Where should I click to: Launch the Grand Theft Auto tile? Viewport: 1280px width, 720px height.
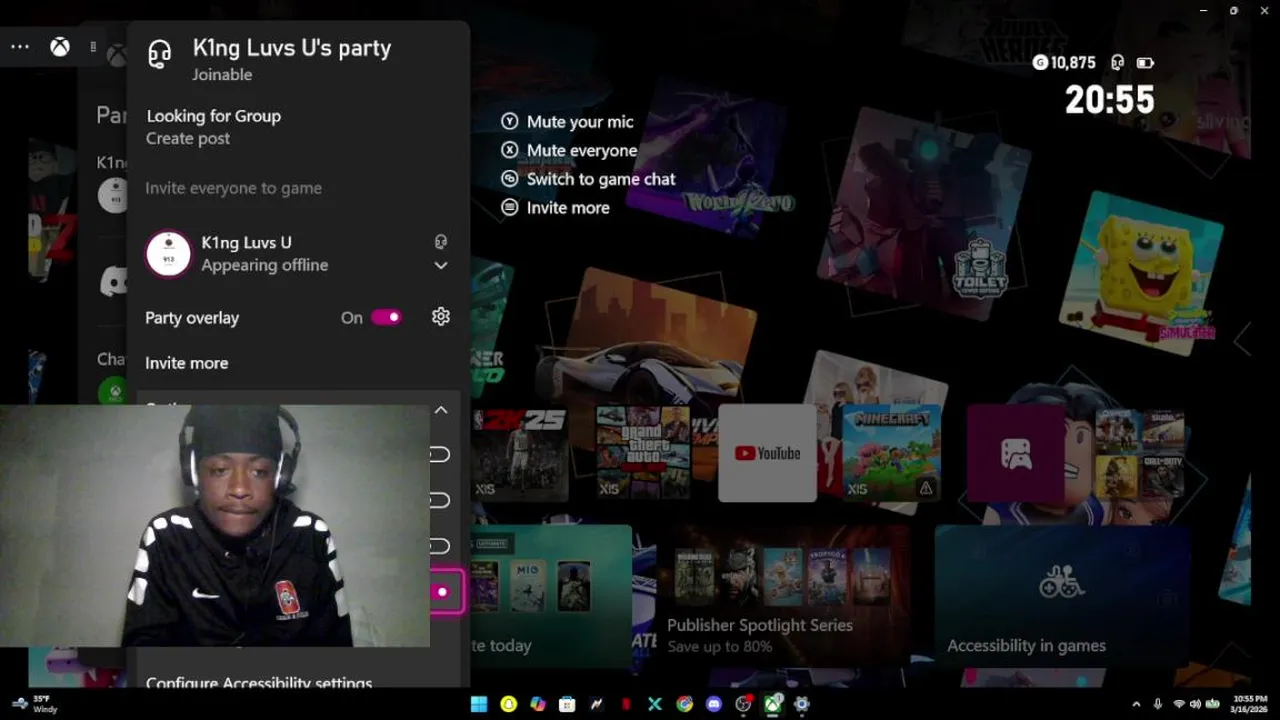click(x=644, y=453)
